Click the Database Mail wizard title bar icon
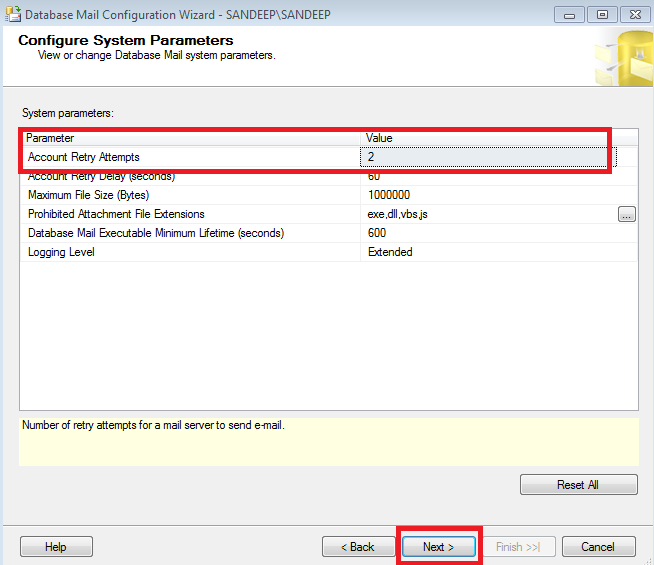This screenshot has width=654, height=565. [x=13, y=14]
